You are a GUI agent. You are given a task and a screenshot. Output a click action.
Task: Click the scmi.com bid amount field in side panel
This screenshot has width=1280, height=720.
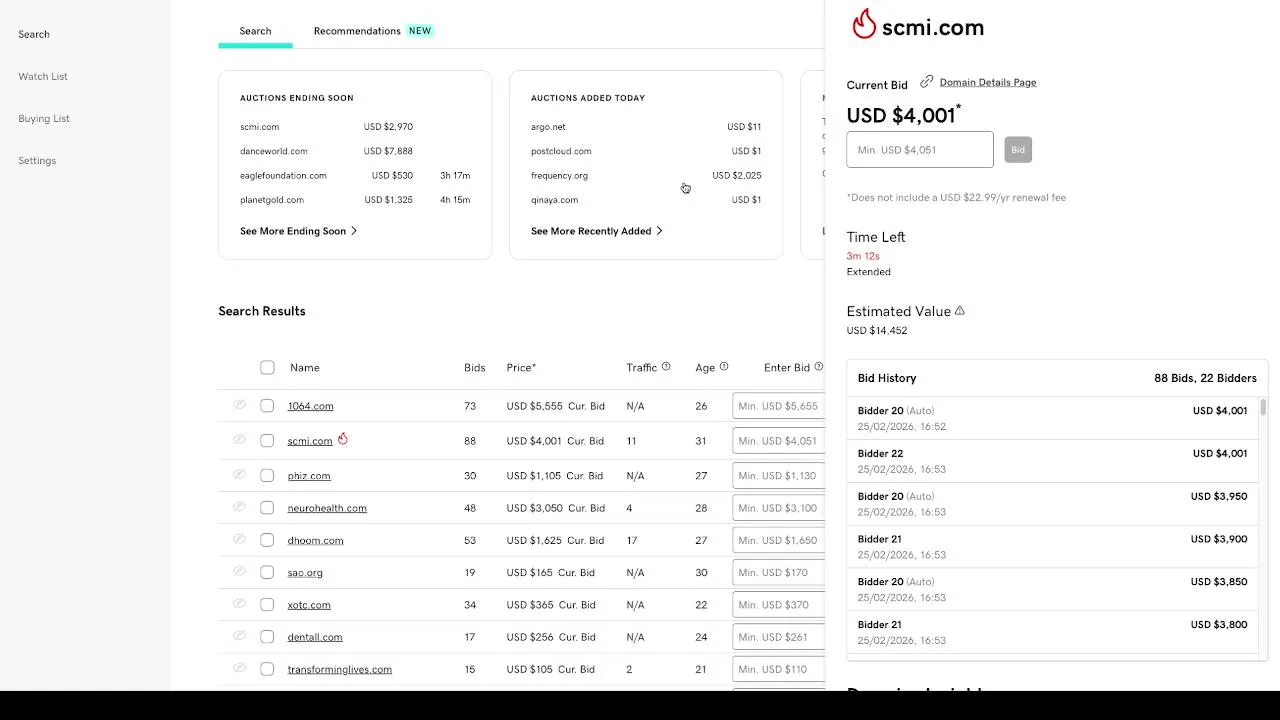click(x=920, y=150)
